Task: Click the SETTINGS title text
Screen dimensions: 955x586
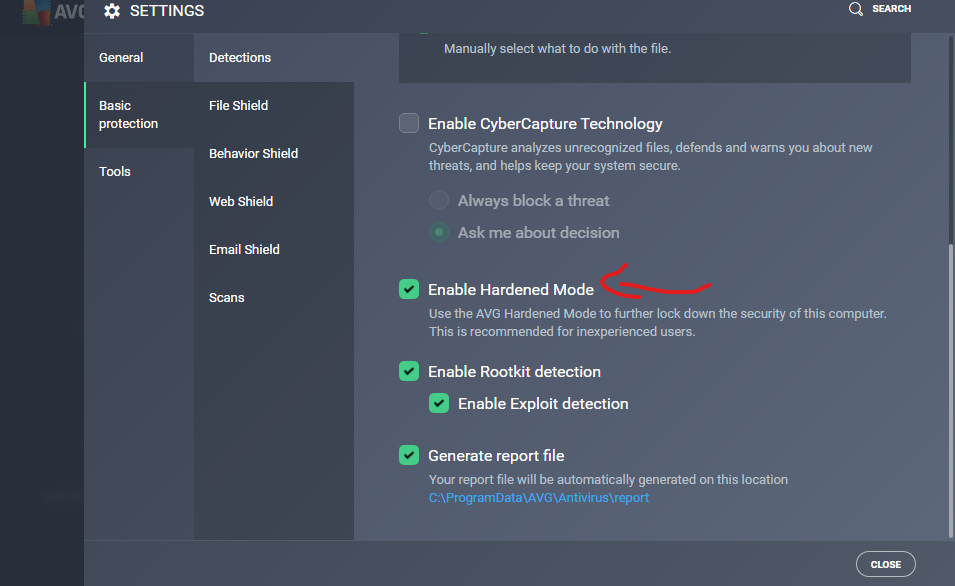Action: tap(167, 11)
